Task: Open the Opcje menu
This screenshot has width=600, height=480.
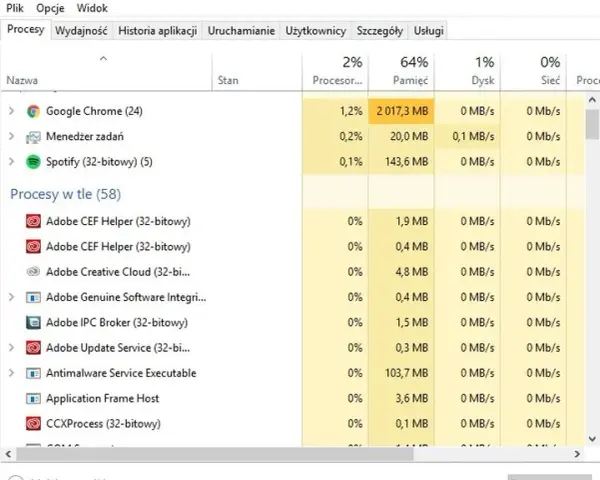Action: pos(50,8)
